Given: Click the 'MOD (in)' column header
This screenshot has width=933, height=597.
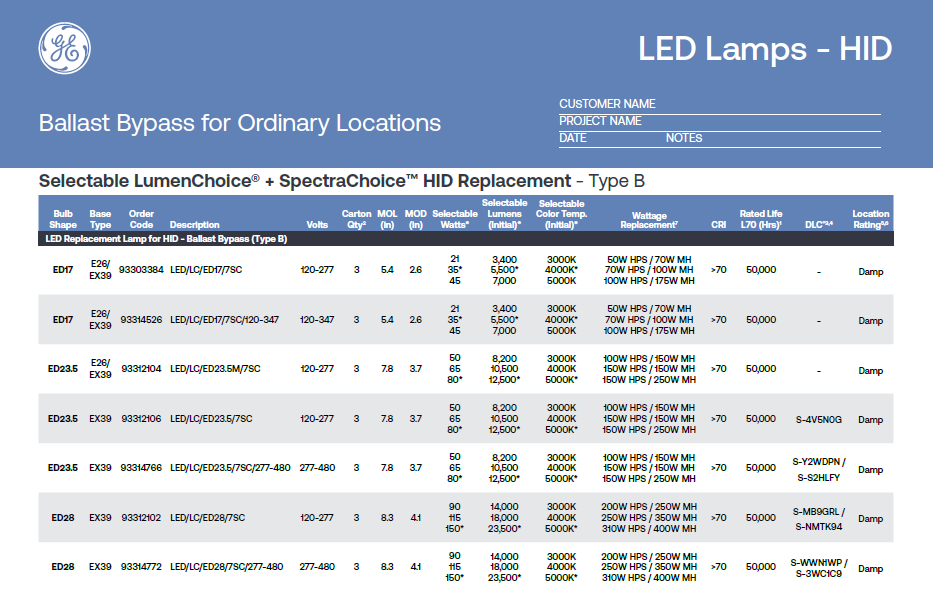Looking at the screenshot, I should (415, 219).
